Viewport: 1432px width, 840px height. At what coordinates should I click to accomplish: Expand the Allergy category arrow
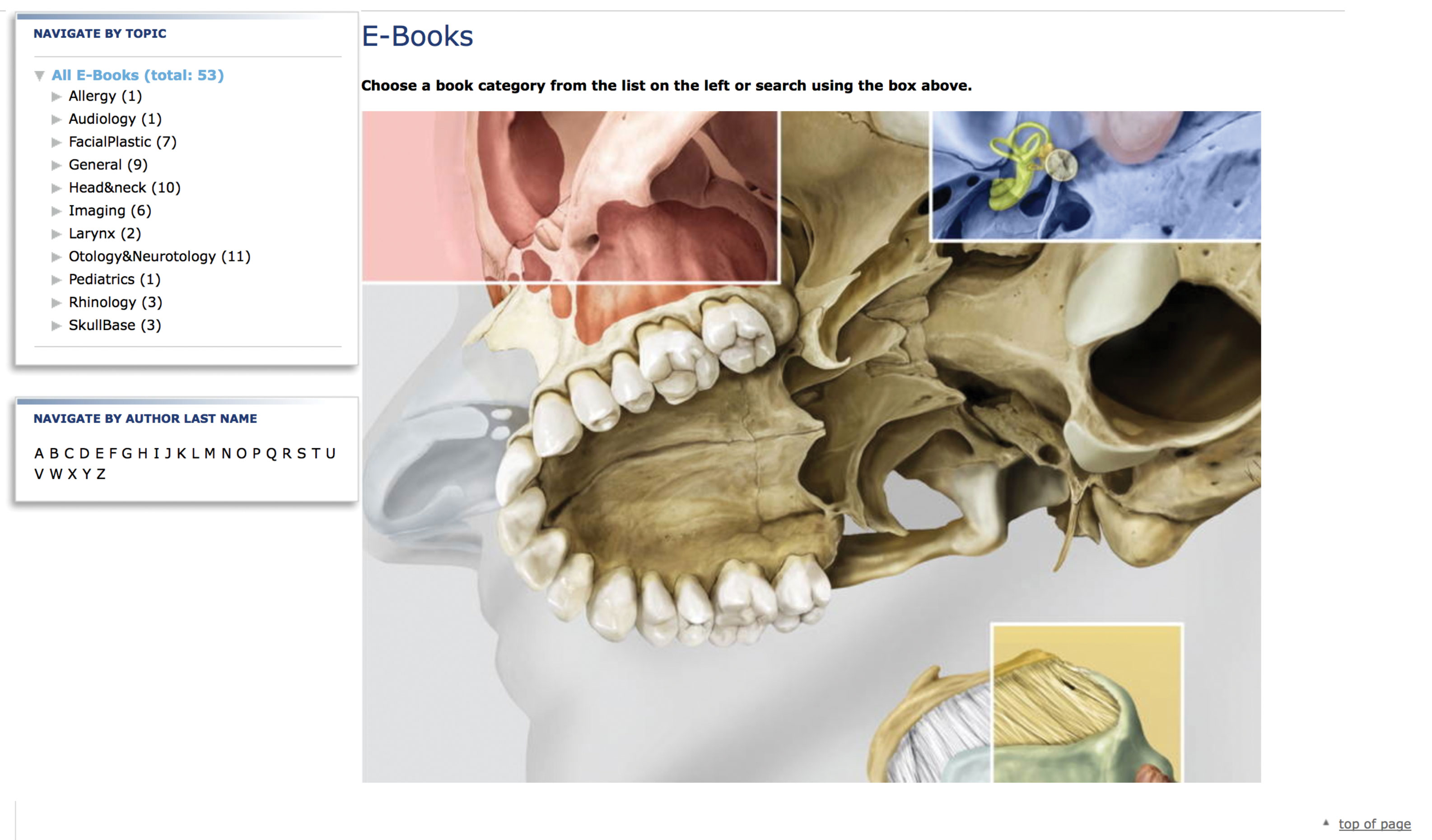(x=56, y=97)
